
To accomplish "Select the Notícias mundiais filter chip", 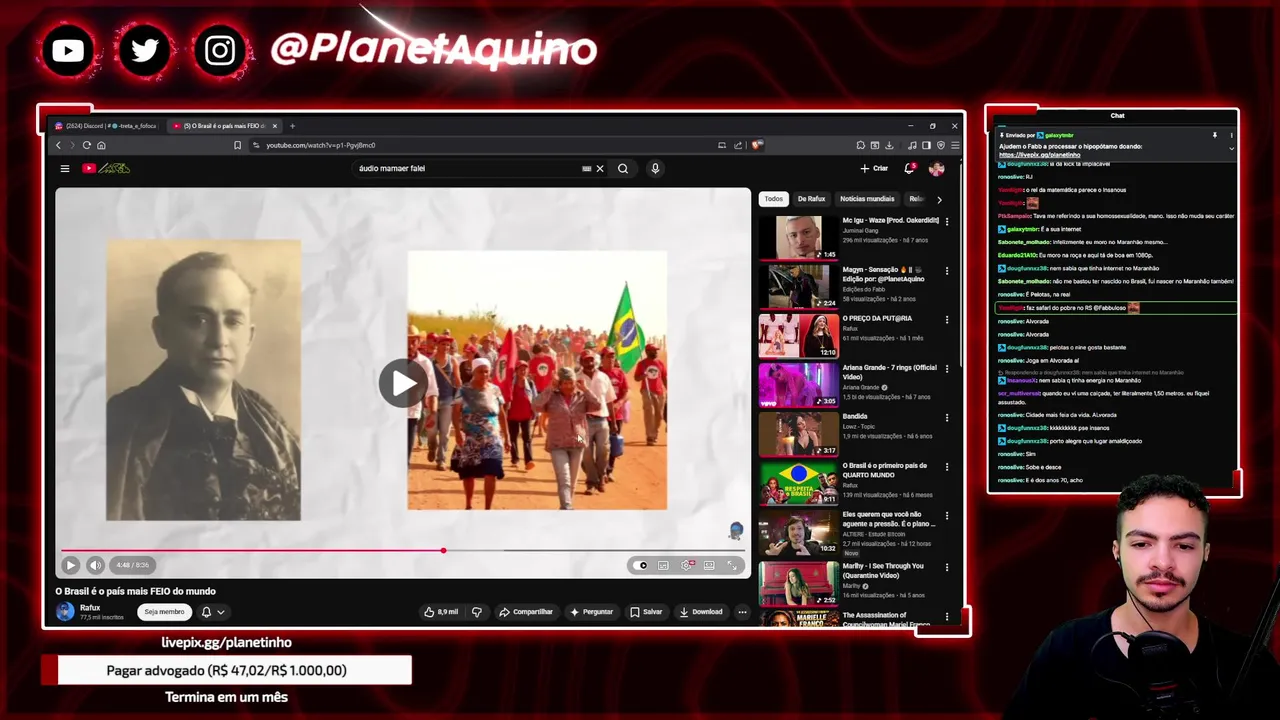I will click(x=867, y=199).
